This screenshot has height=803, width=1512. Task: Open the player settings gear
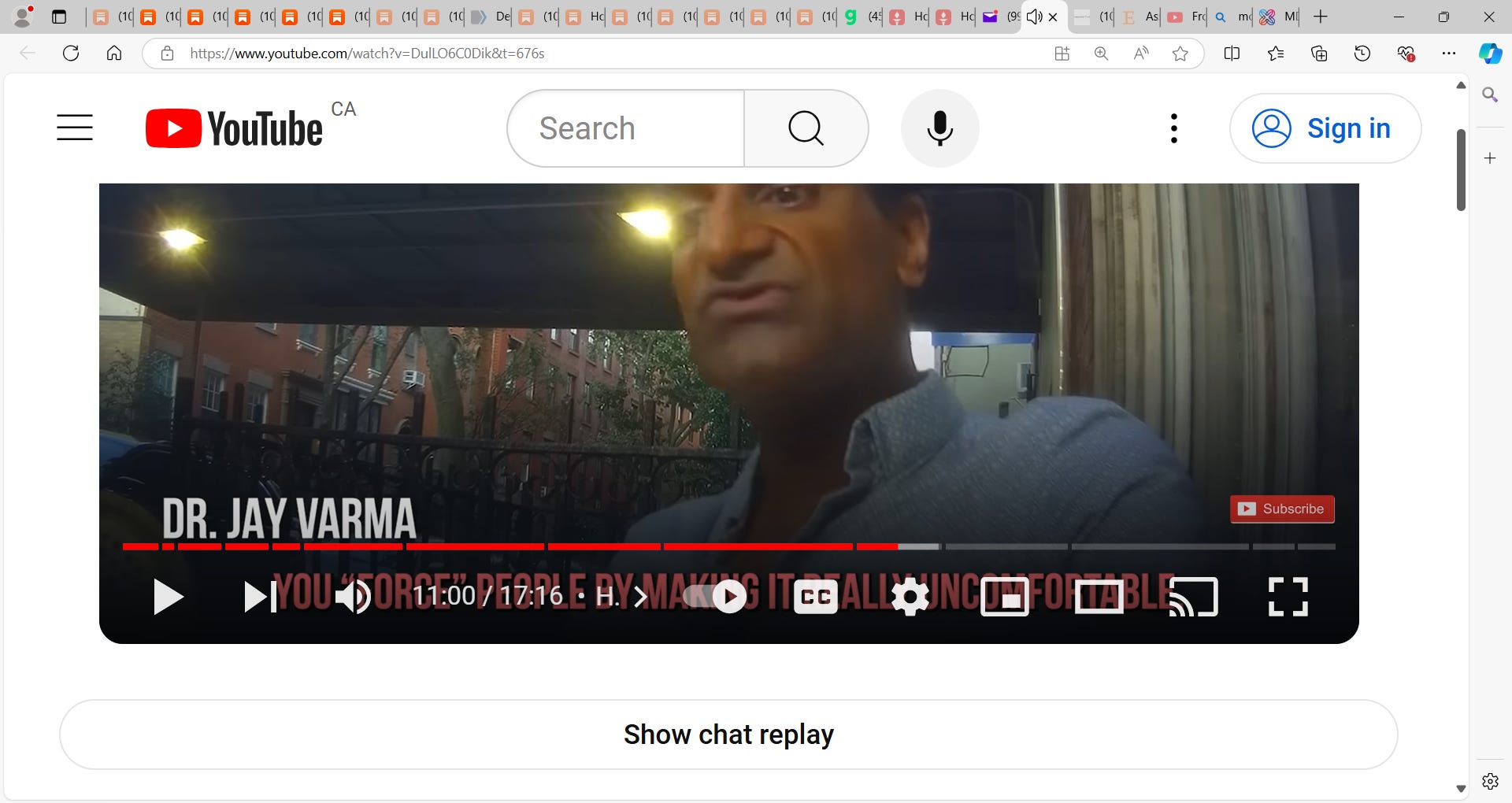click(x=910, y=597)
